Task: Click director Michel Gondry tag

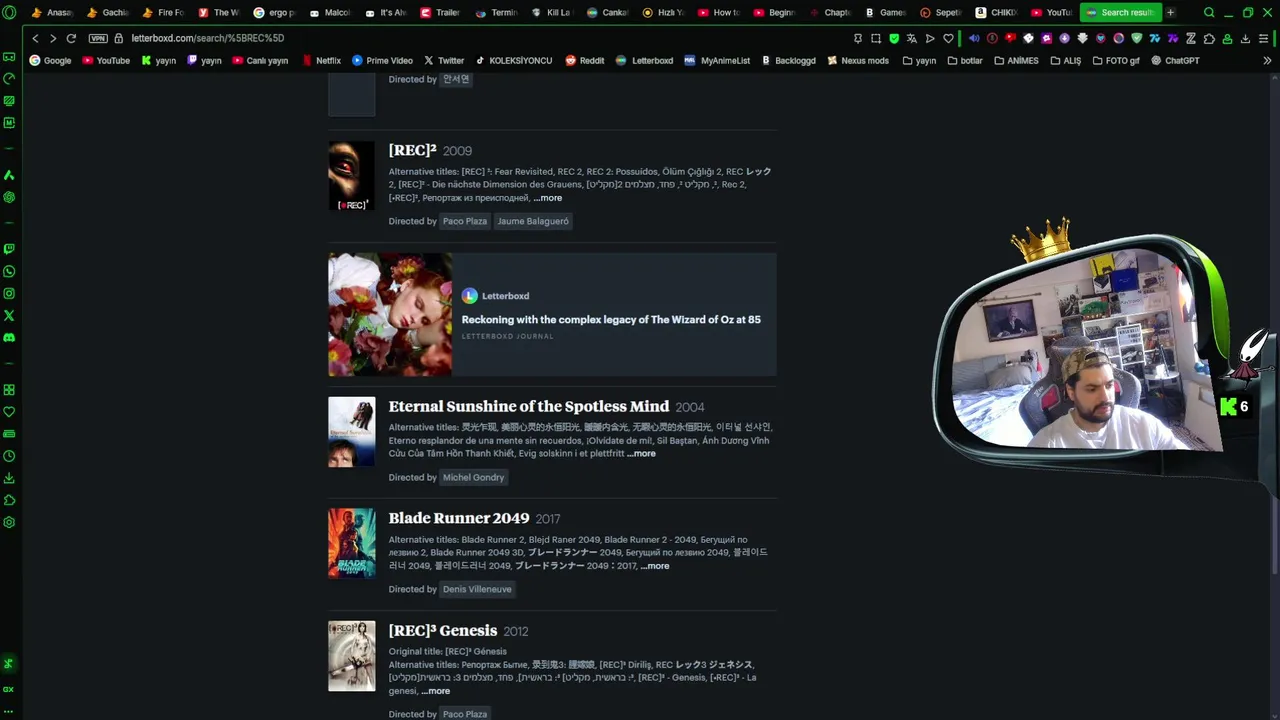Action: click(473, 477)
